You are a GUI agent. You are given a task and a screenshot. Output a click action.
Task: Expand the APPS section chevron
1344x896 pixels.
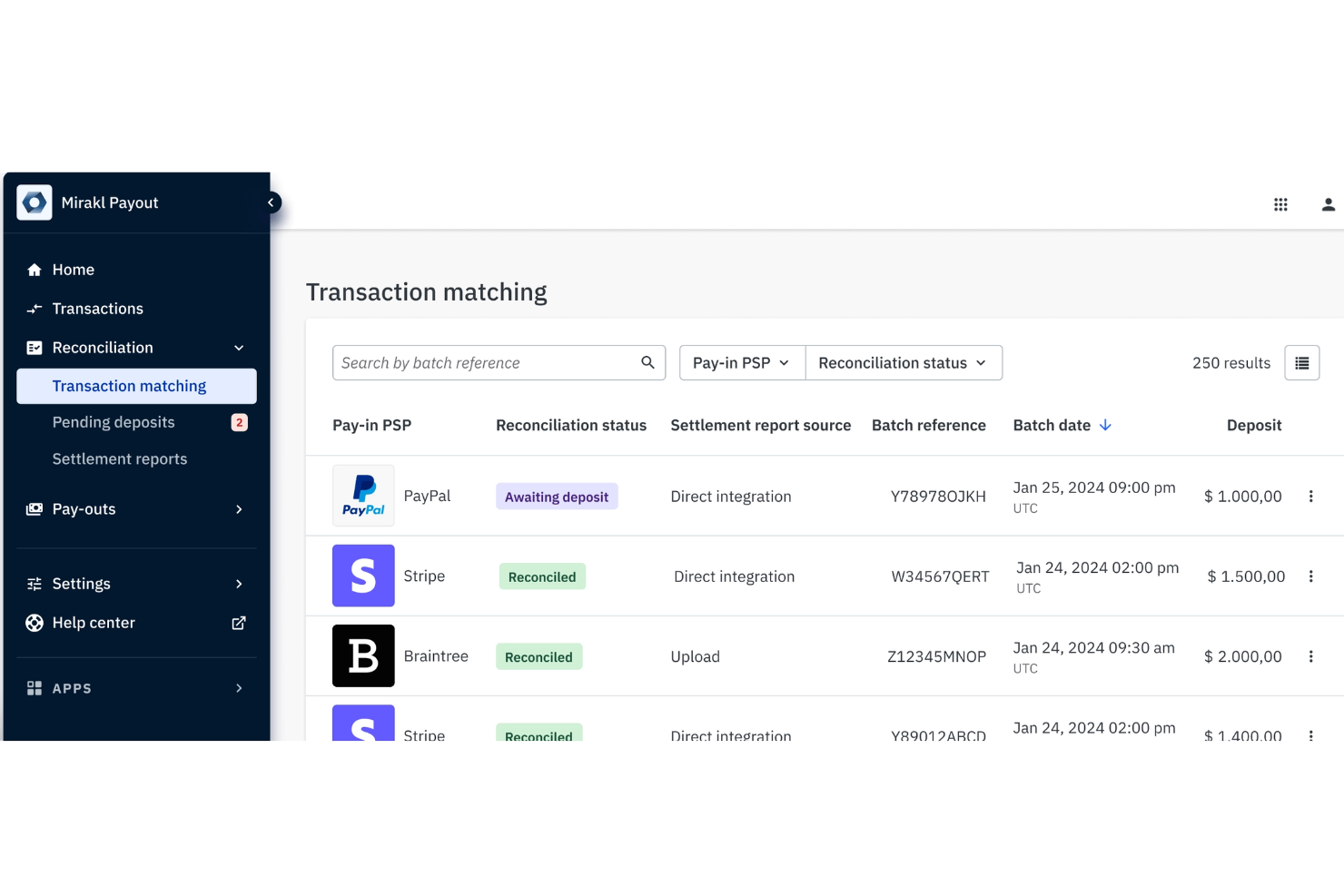tap(239, 688)
